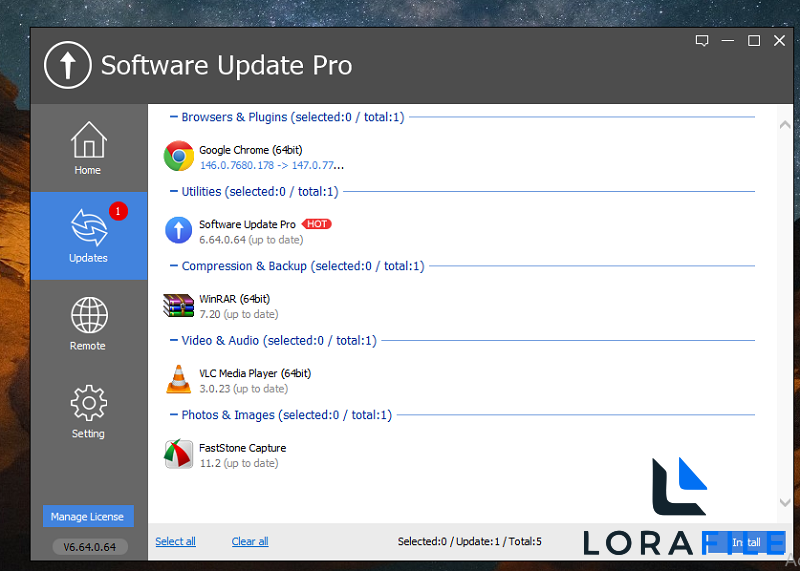
Task: Click the 3.0.23 (up to date) text
Action: pos(243,389)
